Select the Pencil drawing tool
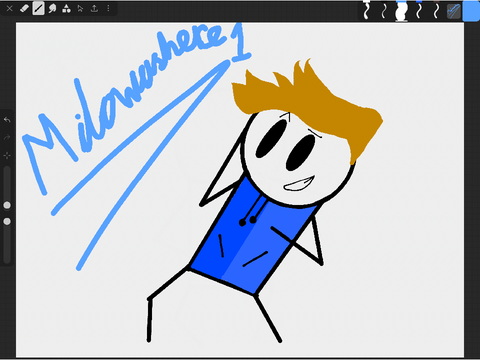The width and height of the screenshot is (480, 360). click(x=38, y=9)
